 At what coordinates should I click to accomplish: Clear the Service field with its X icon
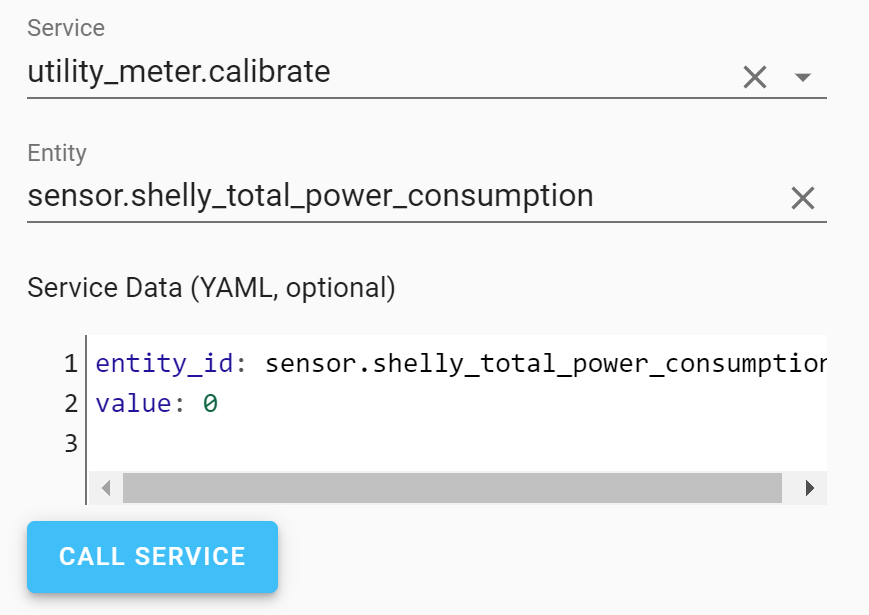(754, 76)
